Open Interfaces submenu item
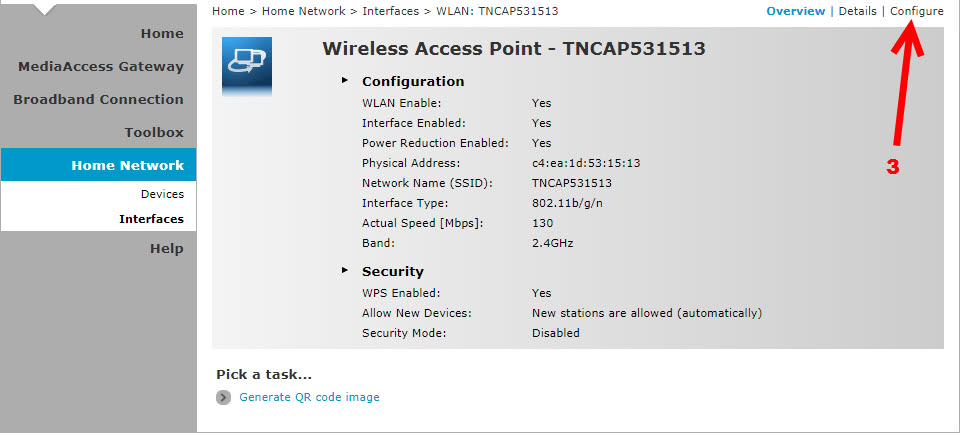 151,219
